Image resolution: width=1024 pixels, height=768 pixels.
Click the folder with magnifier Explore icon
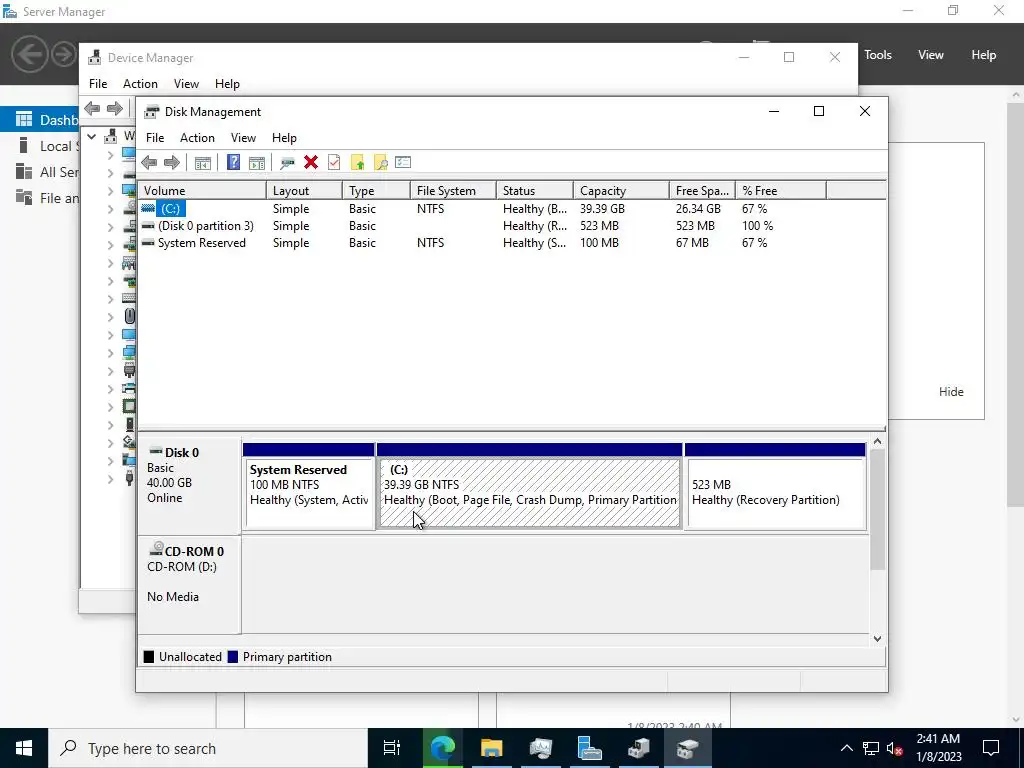(380, 163)
